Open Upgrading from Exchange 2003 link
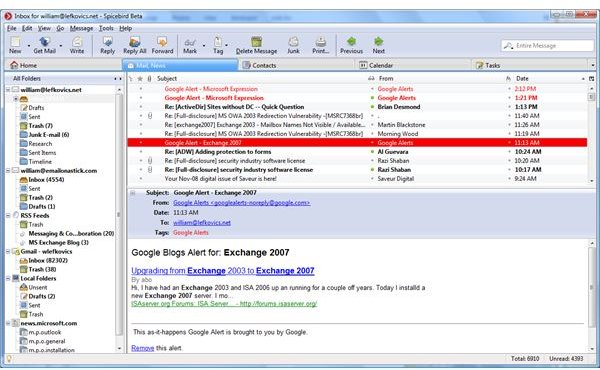600x370 pixels. coord(223,271)
